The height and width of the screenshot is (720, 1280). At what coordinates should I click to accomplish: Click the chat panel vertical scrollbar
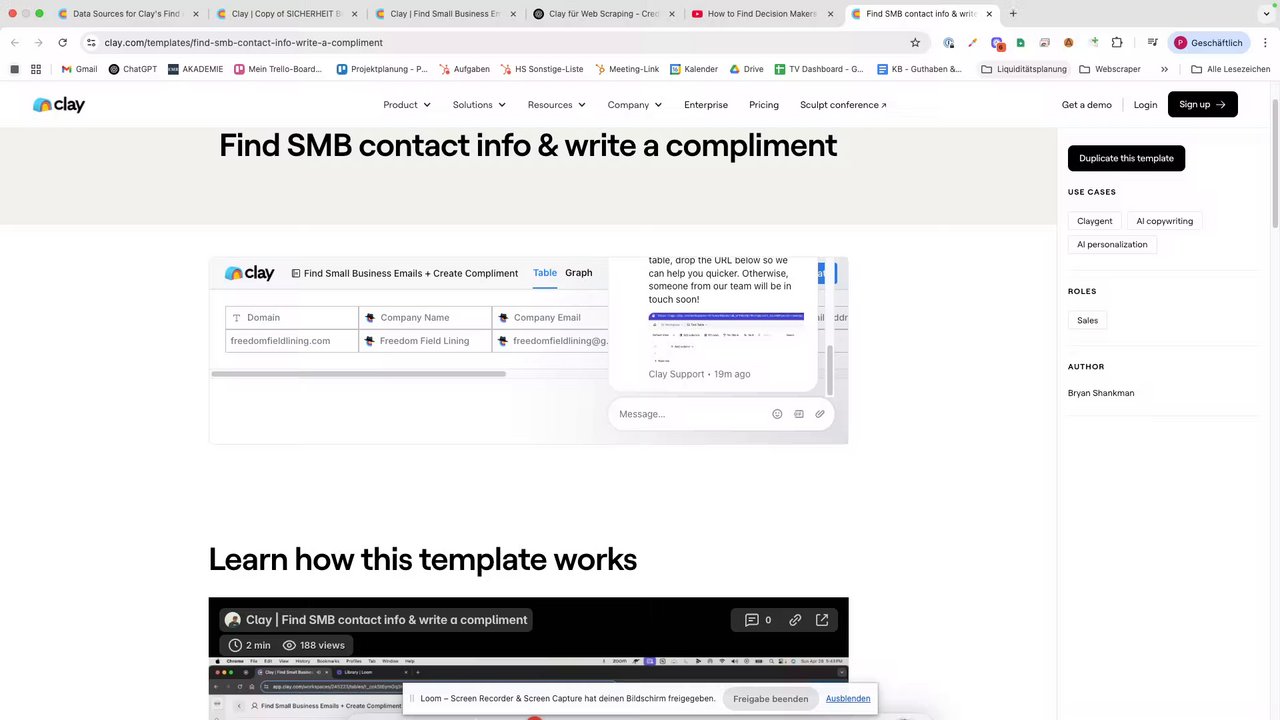(829, 369)
